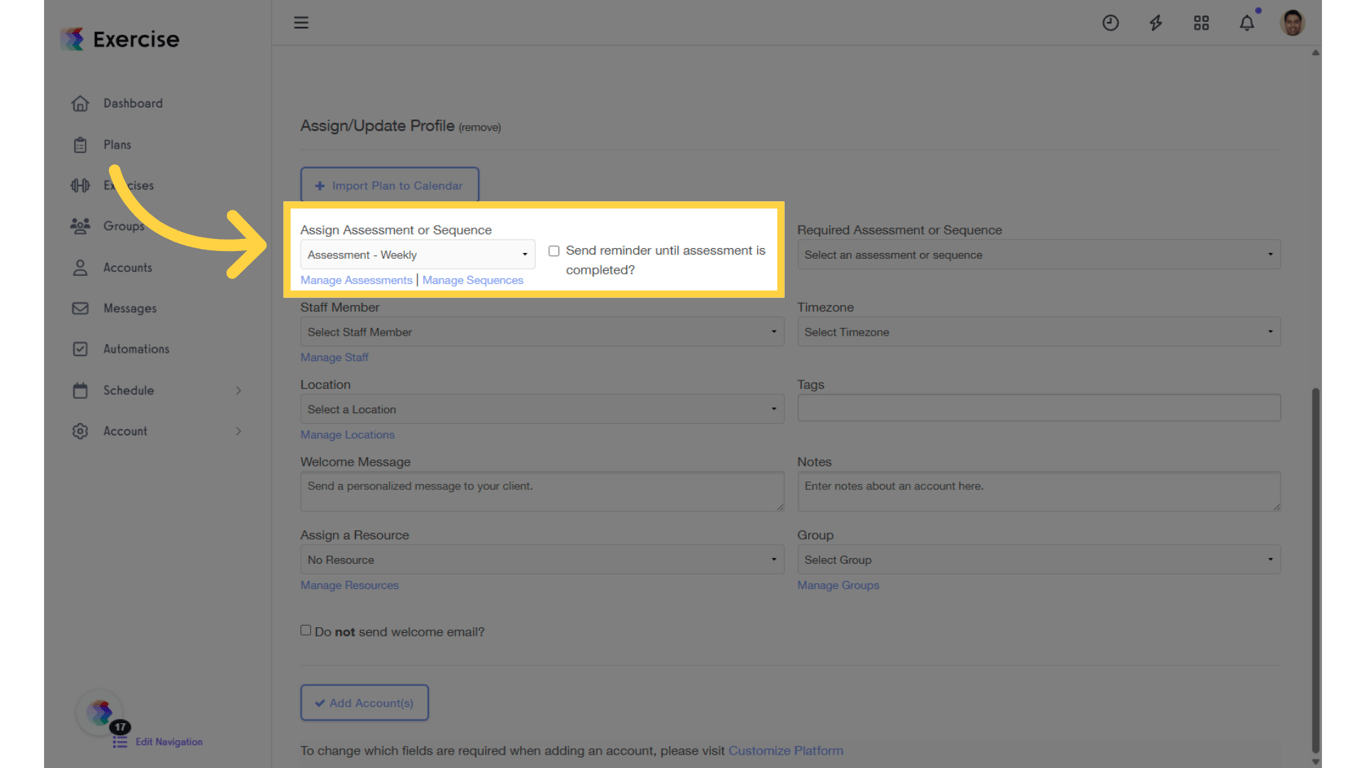Check the Do not send welcome email box
The image size is (1366, 768).
click(x=306, y=629)
